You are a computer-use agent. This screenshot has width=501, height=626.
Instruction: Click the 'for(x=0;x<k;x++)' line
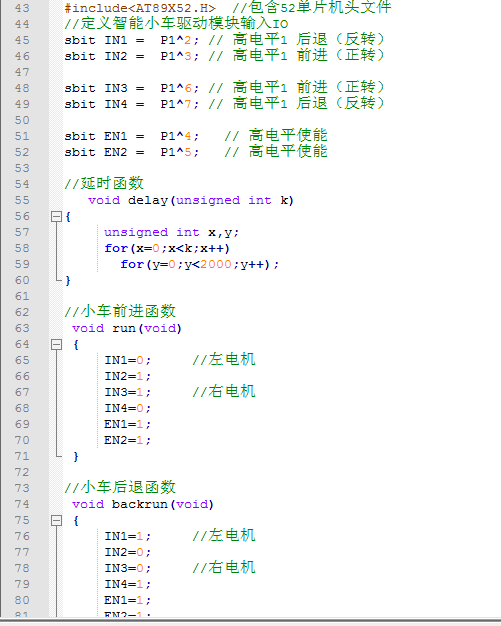167,248
